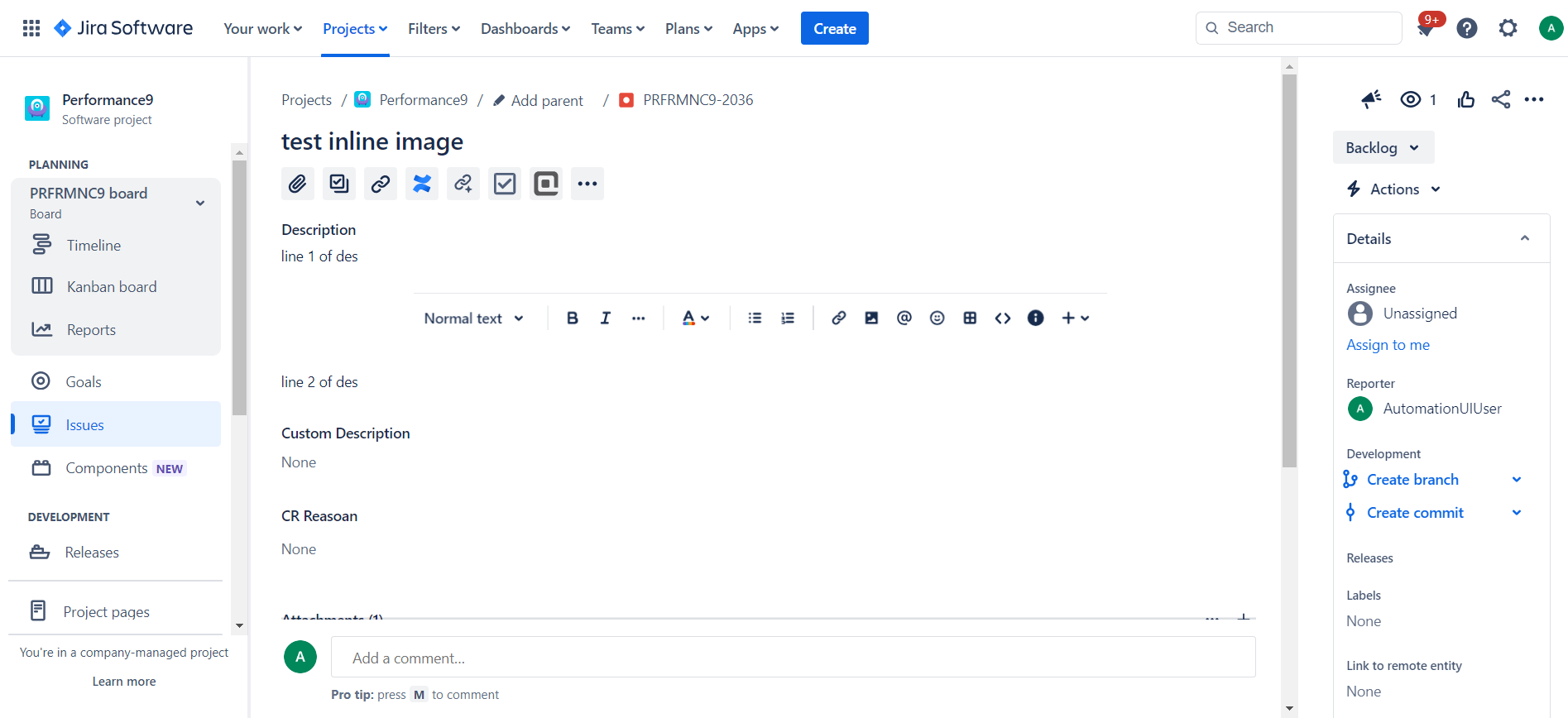Open the Plans menu
Viewport: 1568px width, 718px height.
688,29
